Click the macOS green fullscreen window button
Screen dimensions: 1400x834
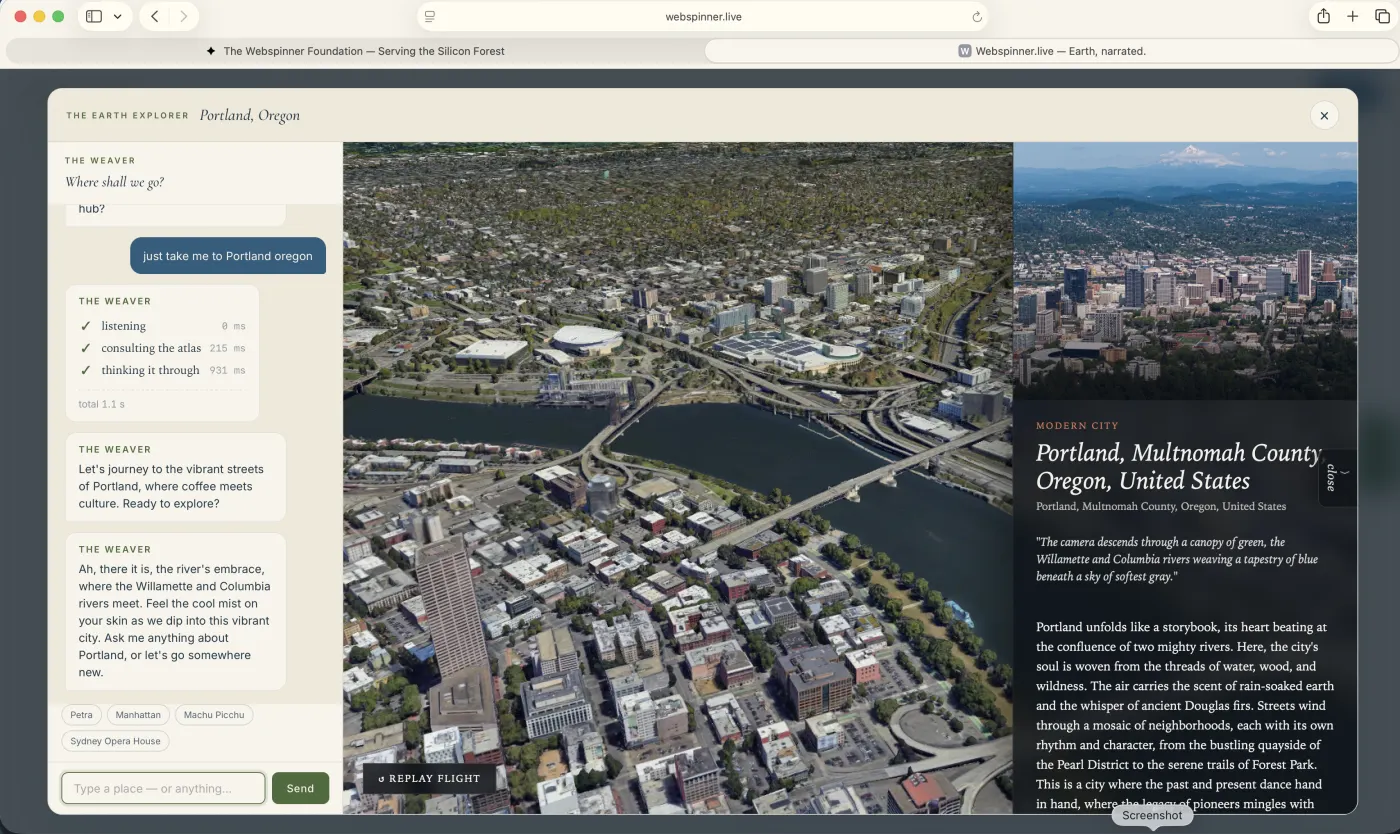pos(58,16)
